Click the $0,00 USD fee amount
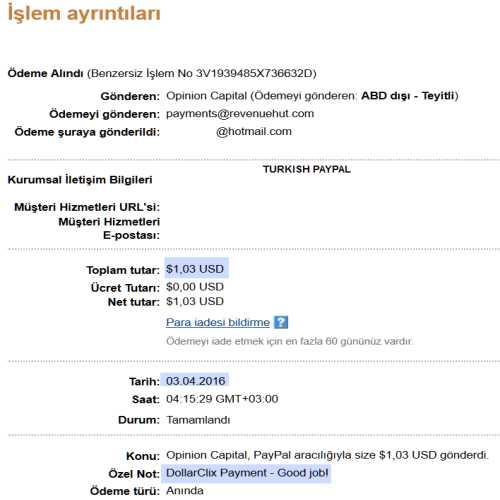The image size is (500, 500). tap(195, 287)
